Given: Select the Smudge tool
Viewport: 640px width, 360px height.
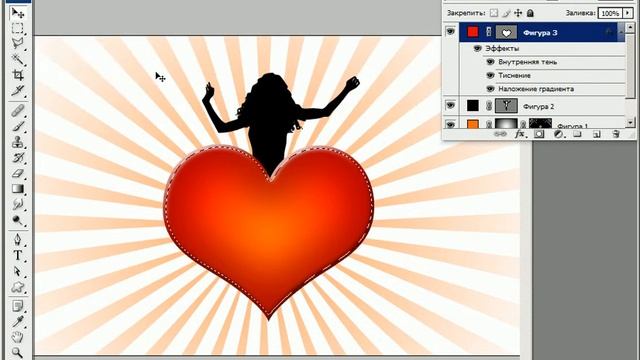Looking at the screenshot, I should coord(18,204).
